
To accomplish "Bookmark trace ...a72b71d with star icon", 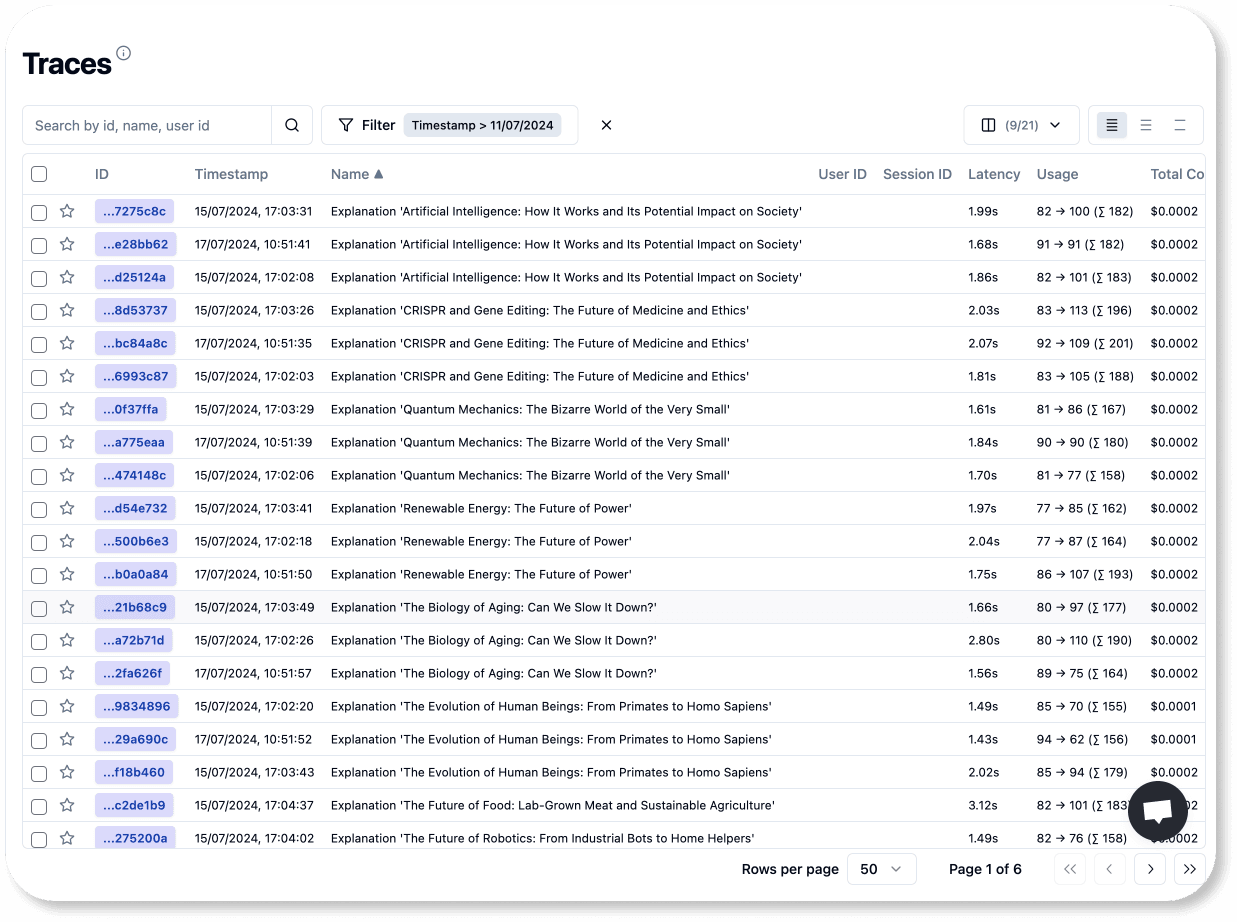I will point(67,640).
